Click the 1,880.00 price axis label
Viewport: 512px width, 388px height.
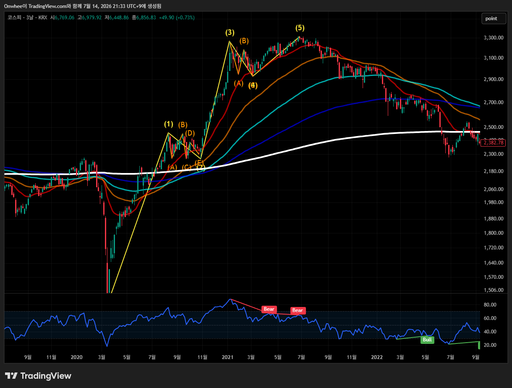pyautogui.click(x=494, y=219)
